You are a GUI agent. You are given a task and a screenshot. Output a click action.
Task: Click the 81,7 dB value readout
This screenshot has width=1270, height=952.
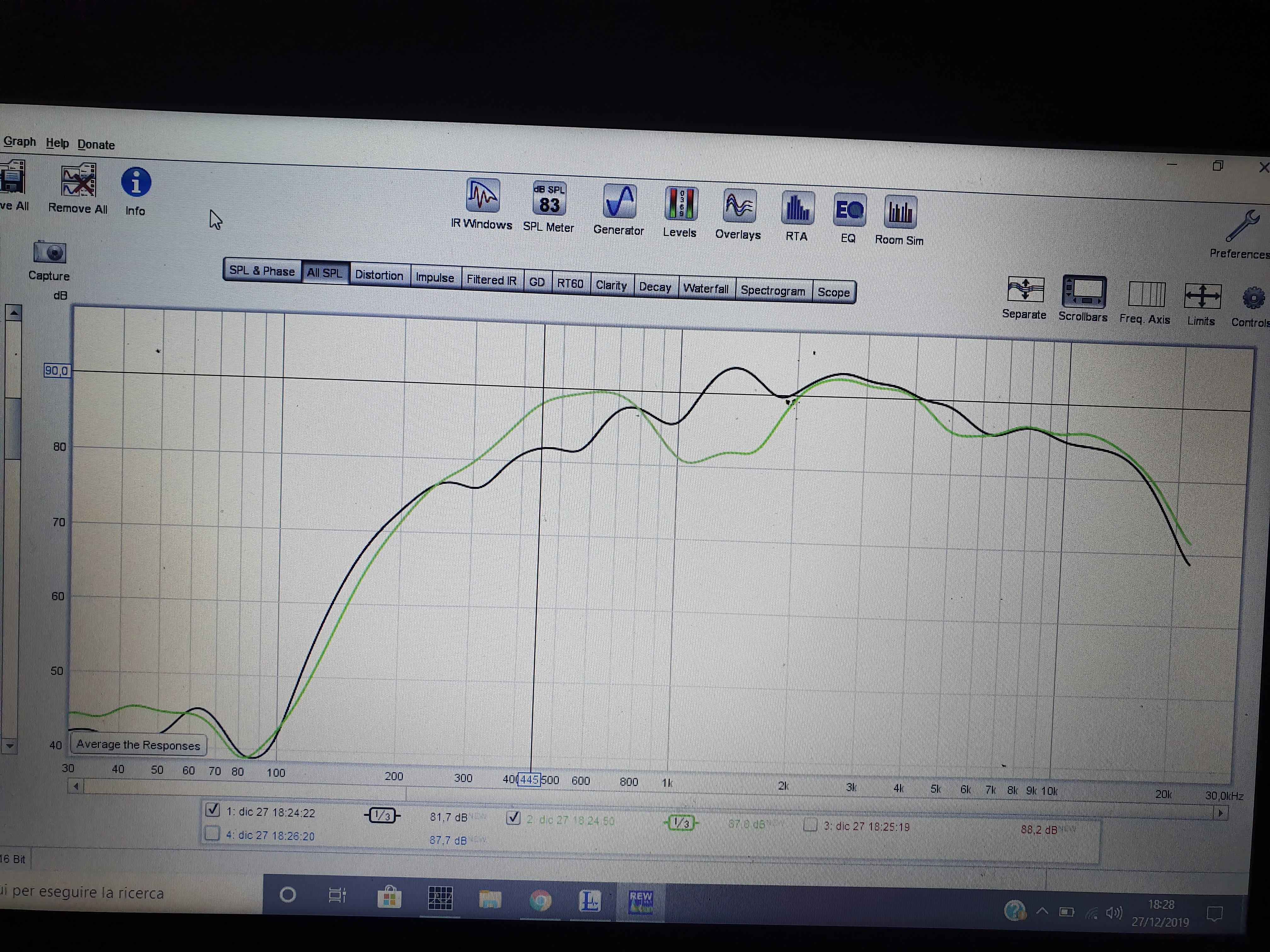[x=449, y=817]
